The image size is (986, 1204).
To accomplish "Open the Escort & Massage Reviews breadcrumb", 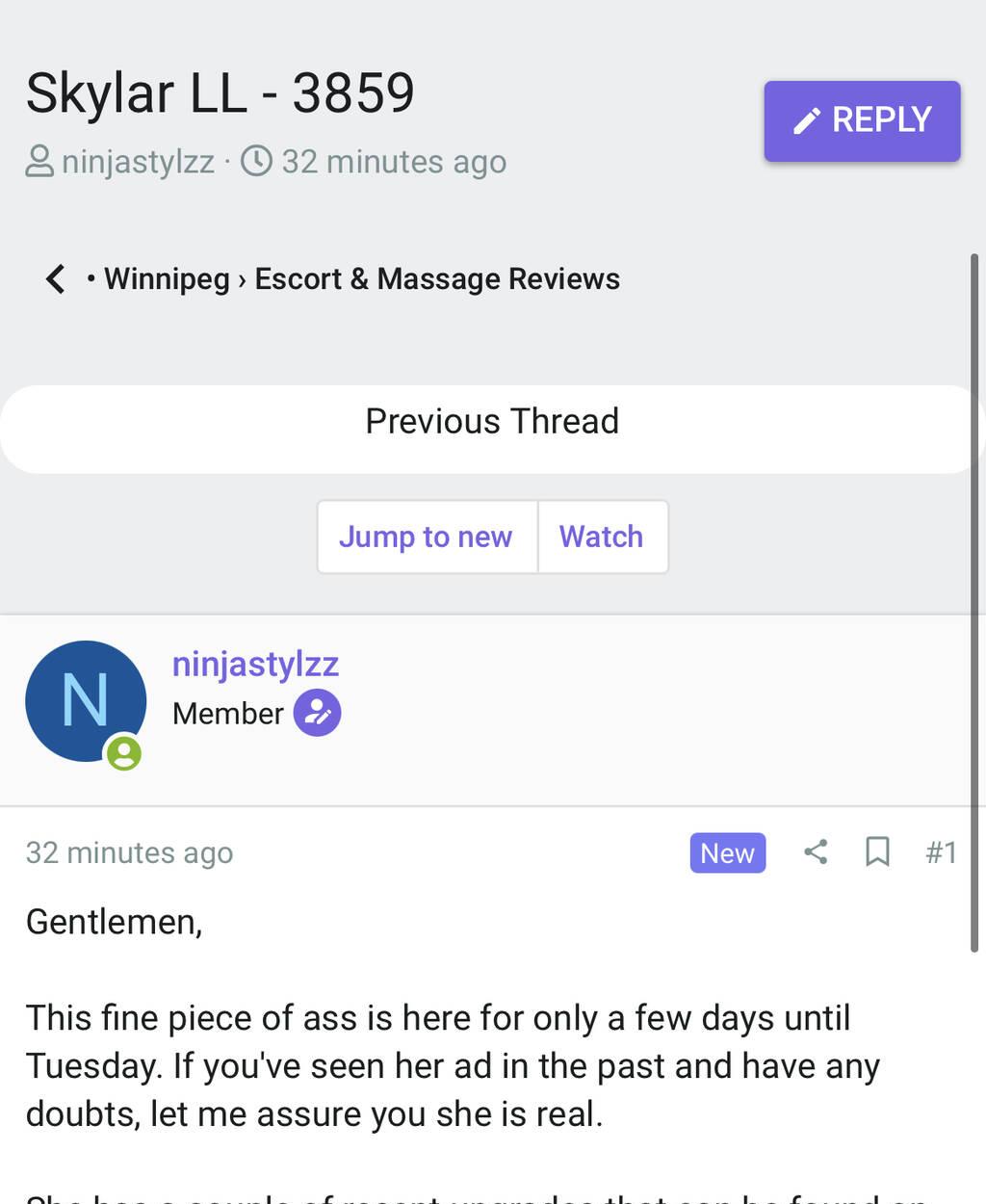I will (x=437, y=279).
